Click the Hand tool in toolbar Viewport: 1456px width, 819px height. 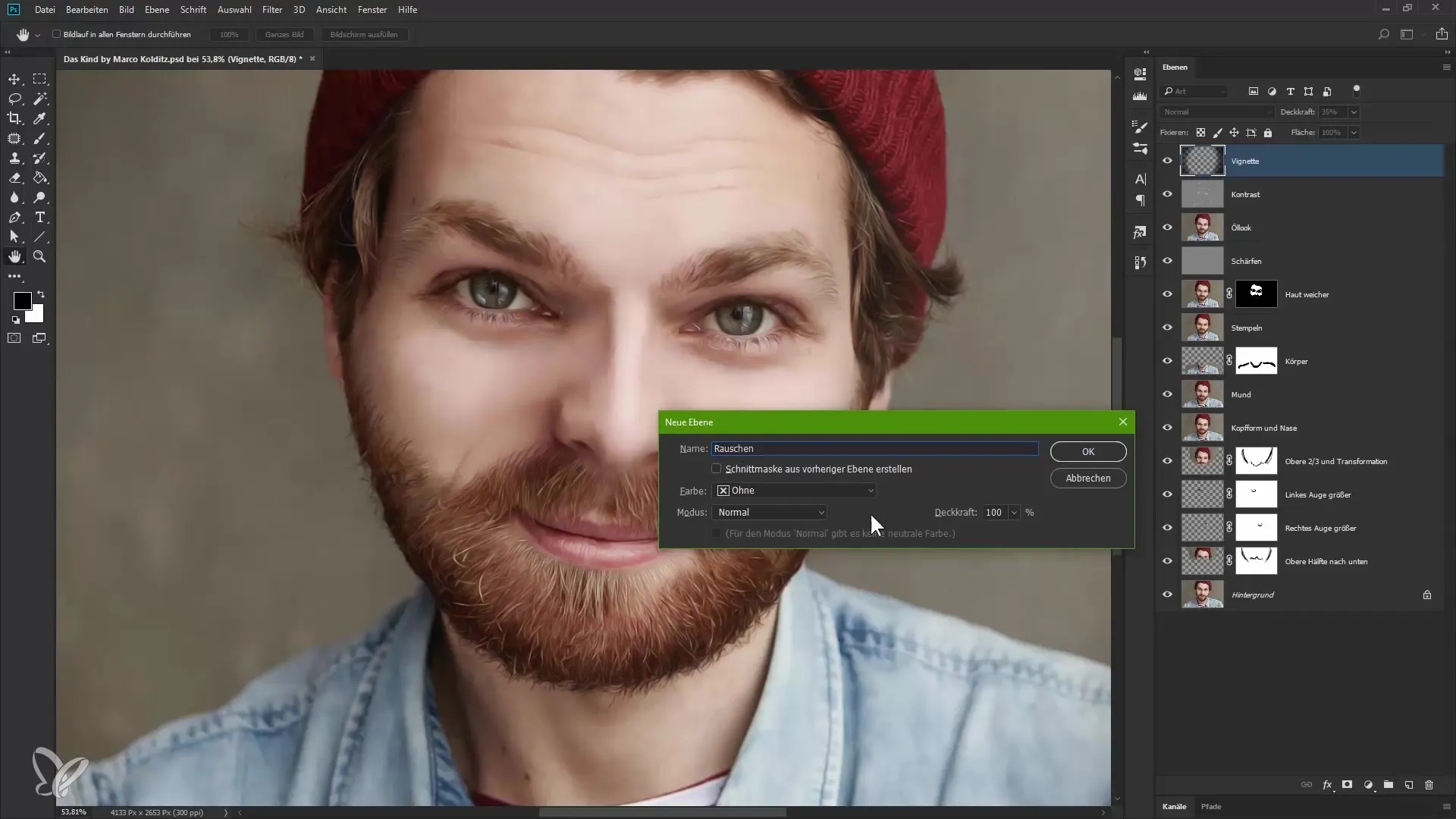pos(14,257)
